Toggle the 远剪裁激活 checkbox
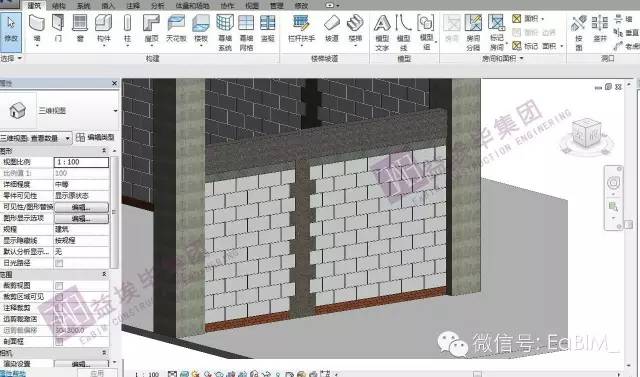 pyautogui.click(x=59, y=319)
